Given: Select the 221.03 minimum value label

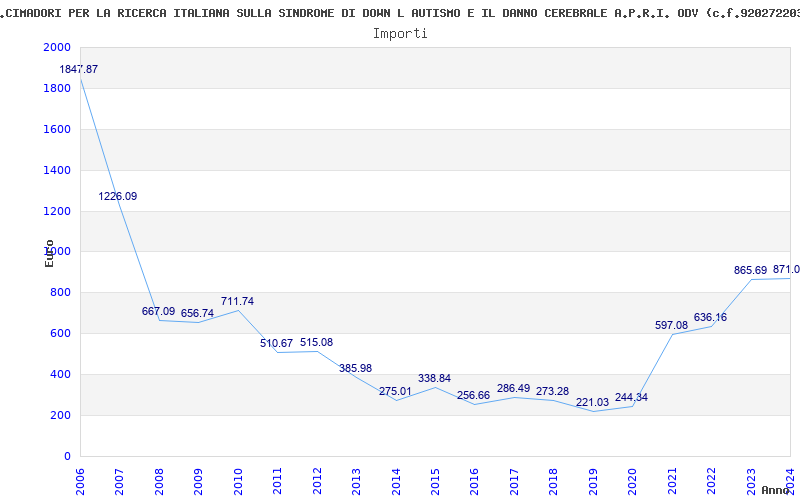Looking at the screenshot, I should pos(592,403).
